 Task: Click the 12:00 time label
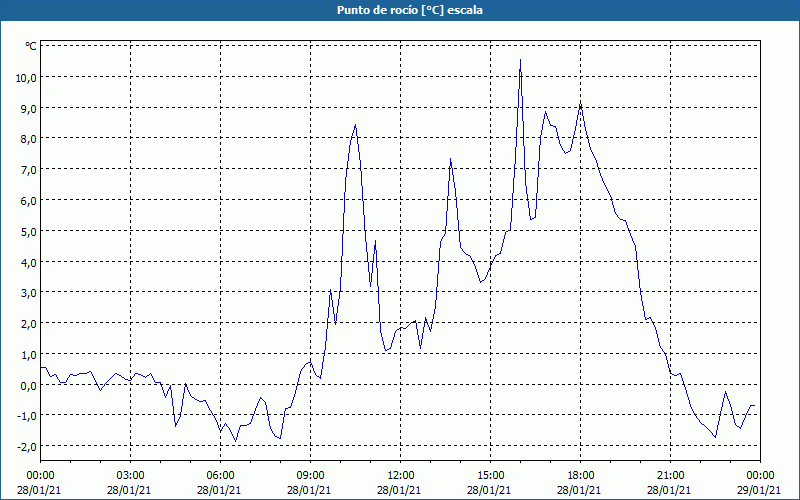point(401,476)
